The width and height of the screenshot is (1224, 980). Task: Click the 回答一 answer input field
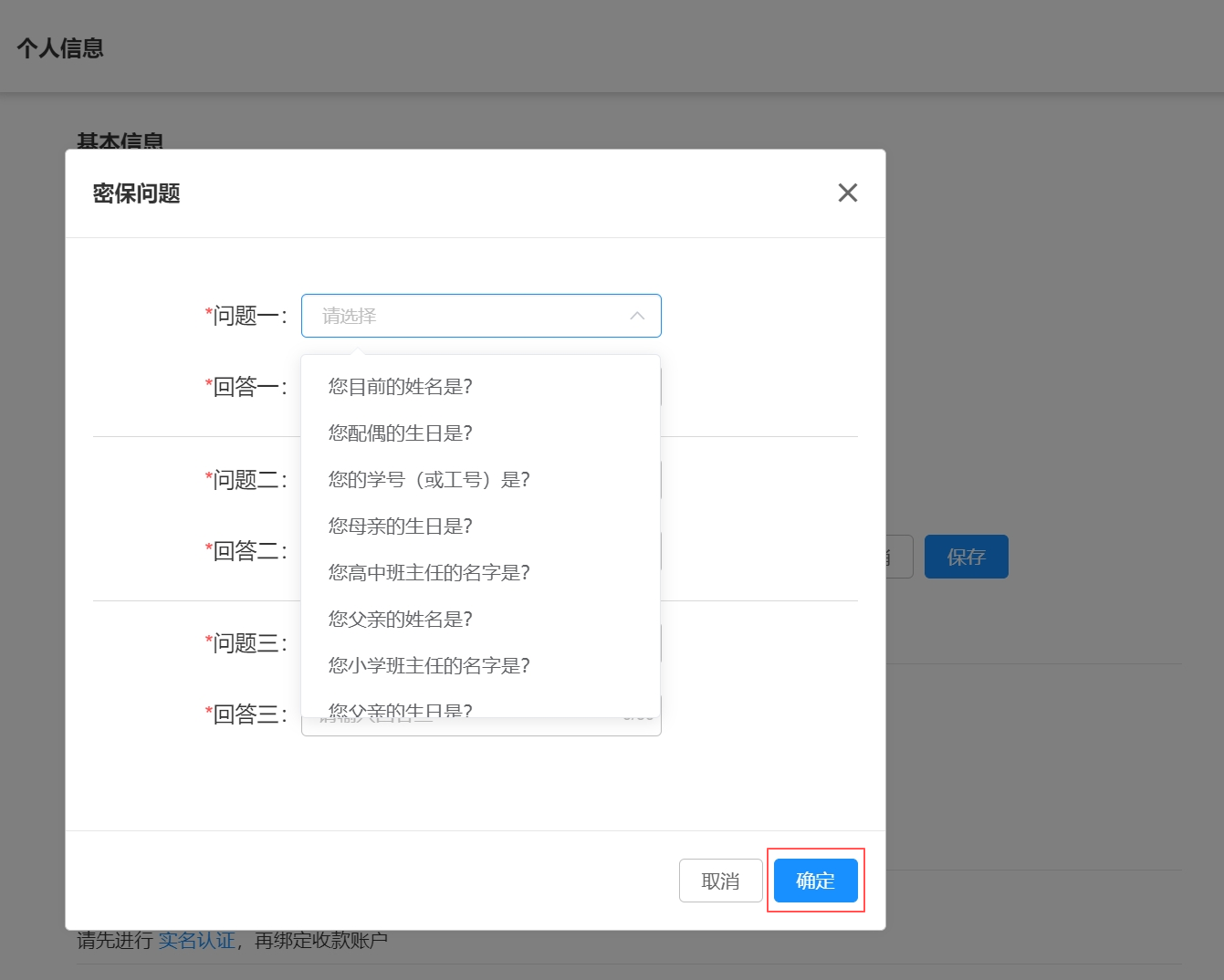coord(481,388)
